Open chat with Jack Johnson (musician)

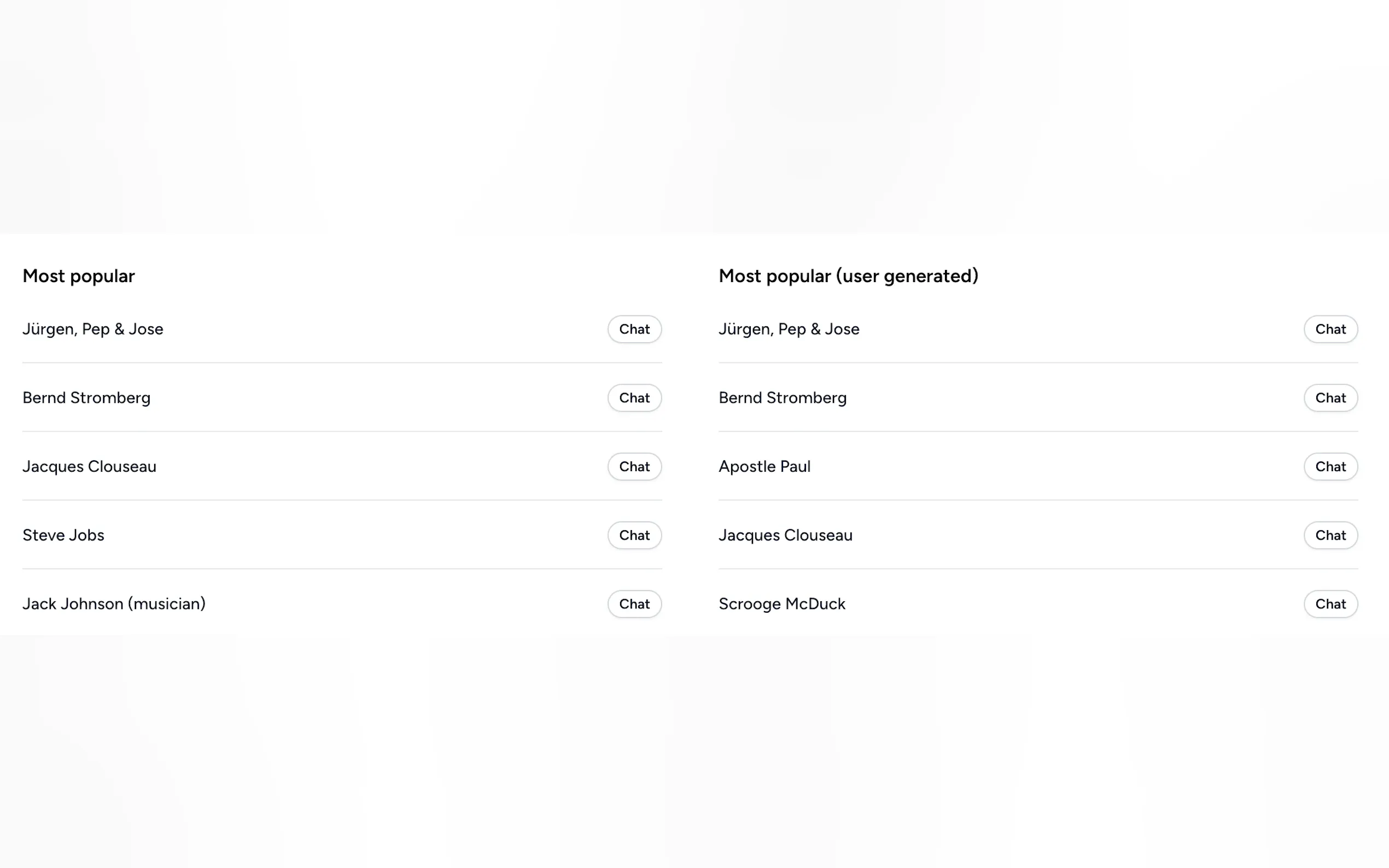[x=634, y=604]
